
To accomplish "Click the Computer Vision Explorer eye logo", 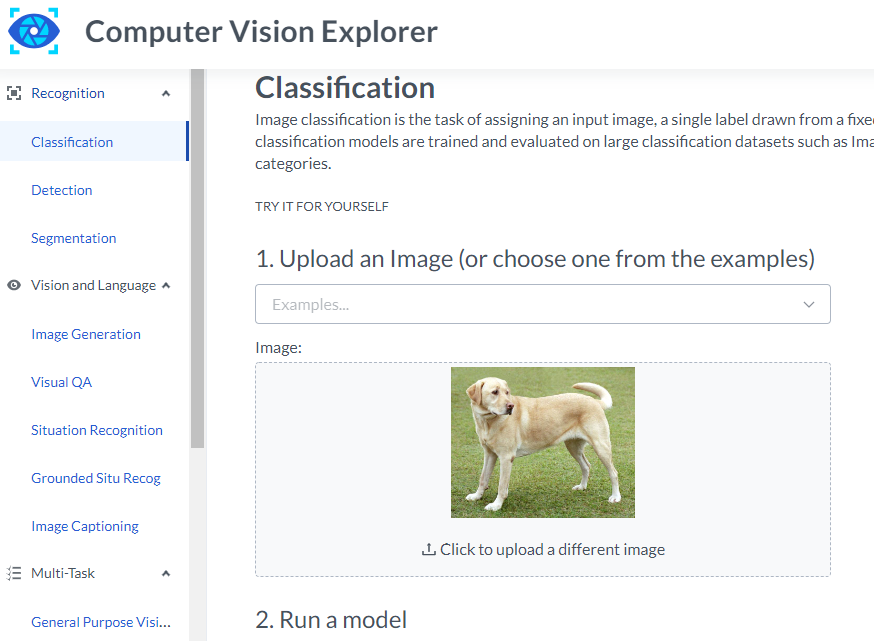I will point(34,31).
